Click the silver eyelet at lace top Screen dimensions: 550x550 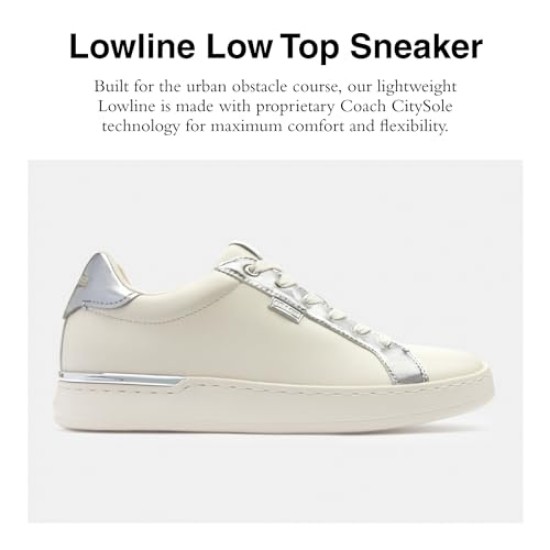click(251, 270)
